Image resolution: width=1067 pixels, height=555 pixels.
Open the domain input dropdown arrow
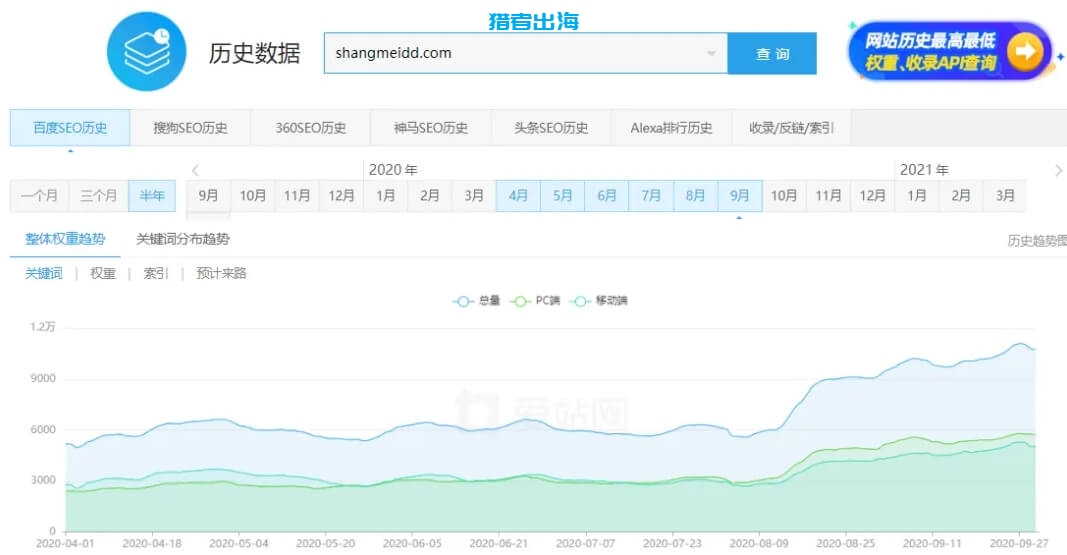[x=711, y=53]
